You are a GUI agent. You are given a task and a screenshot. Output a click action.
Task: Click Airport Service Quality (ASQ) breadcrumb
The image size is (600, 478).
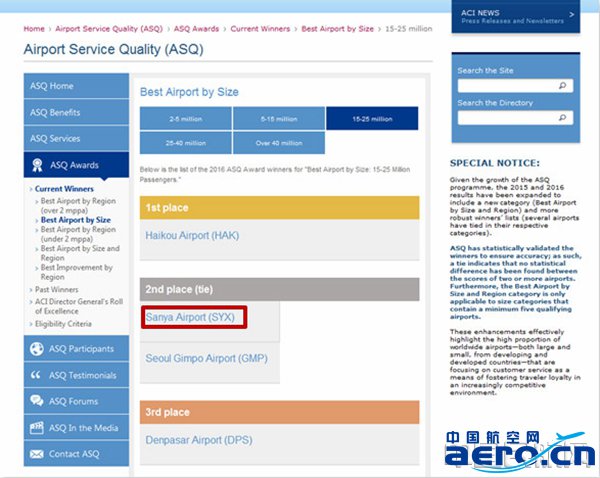click(109, 29)
